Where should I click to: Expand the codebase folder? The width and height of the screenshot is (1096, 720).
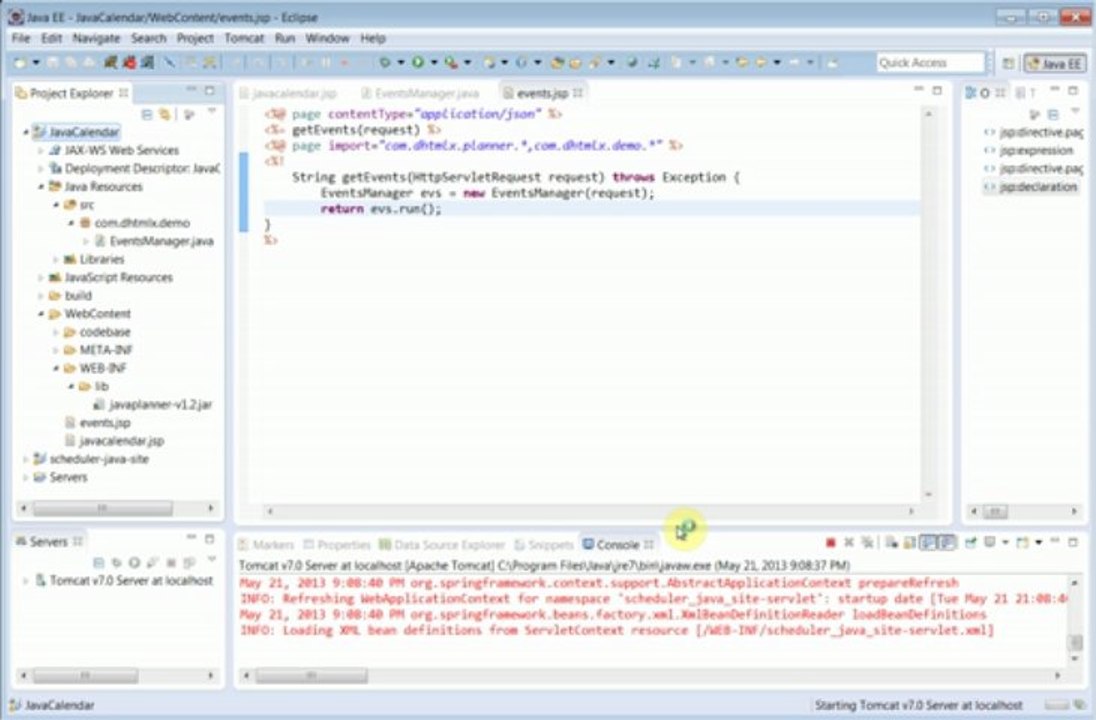pos(55,332)
